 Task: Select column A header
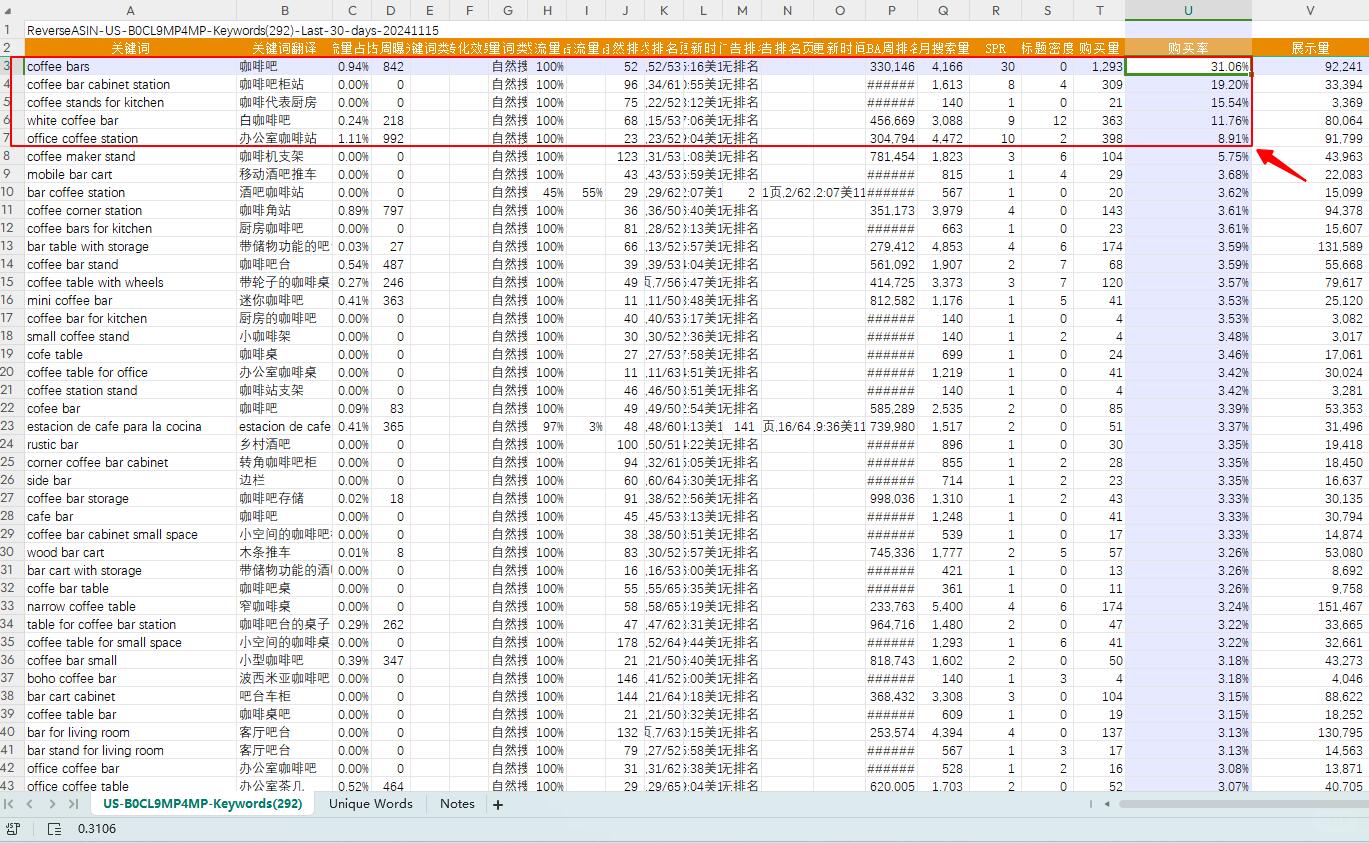(130, 10)
